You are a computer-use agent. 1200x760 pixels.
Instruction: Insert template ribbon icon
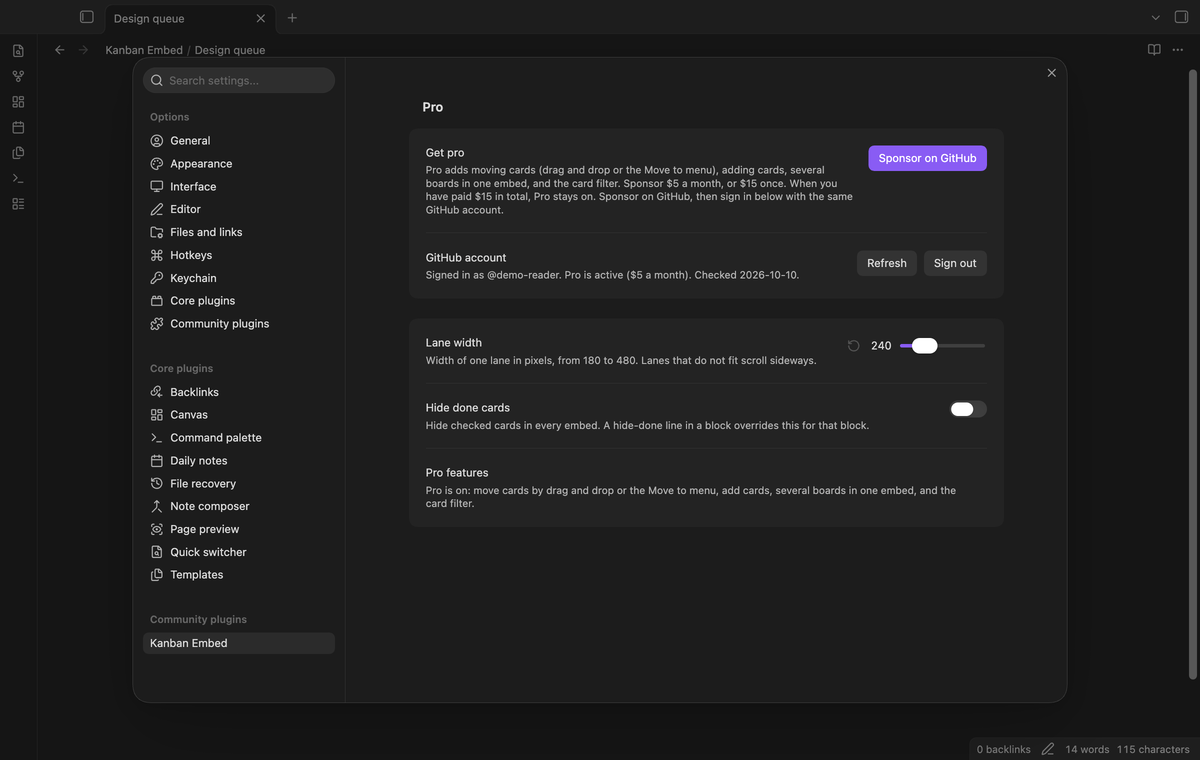point(18,153)
